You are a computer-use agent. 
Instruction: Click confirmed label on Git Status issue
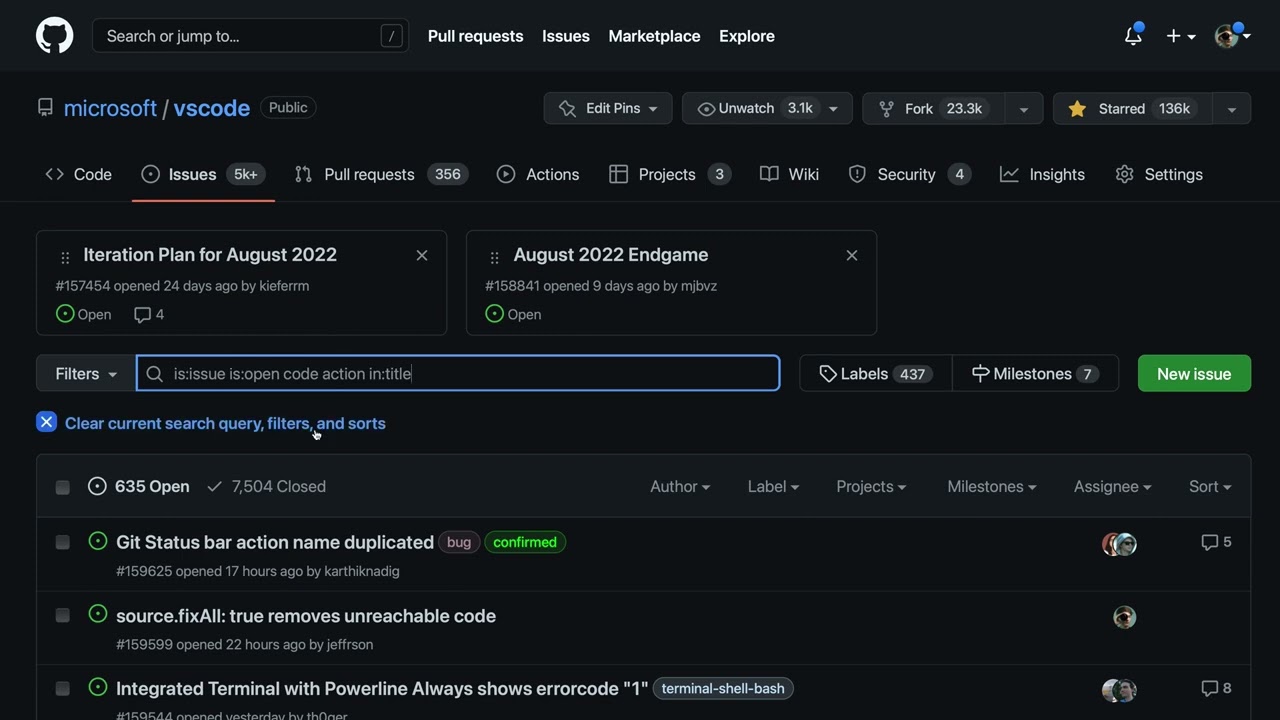point(525,542)
